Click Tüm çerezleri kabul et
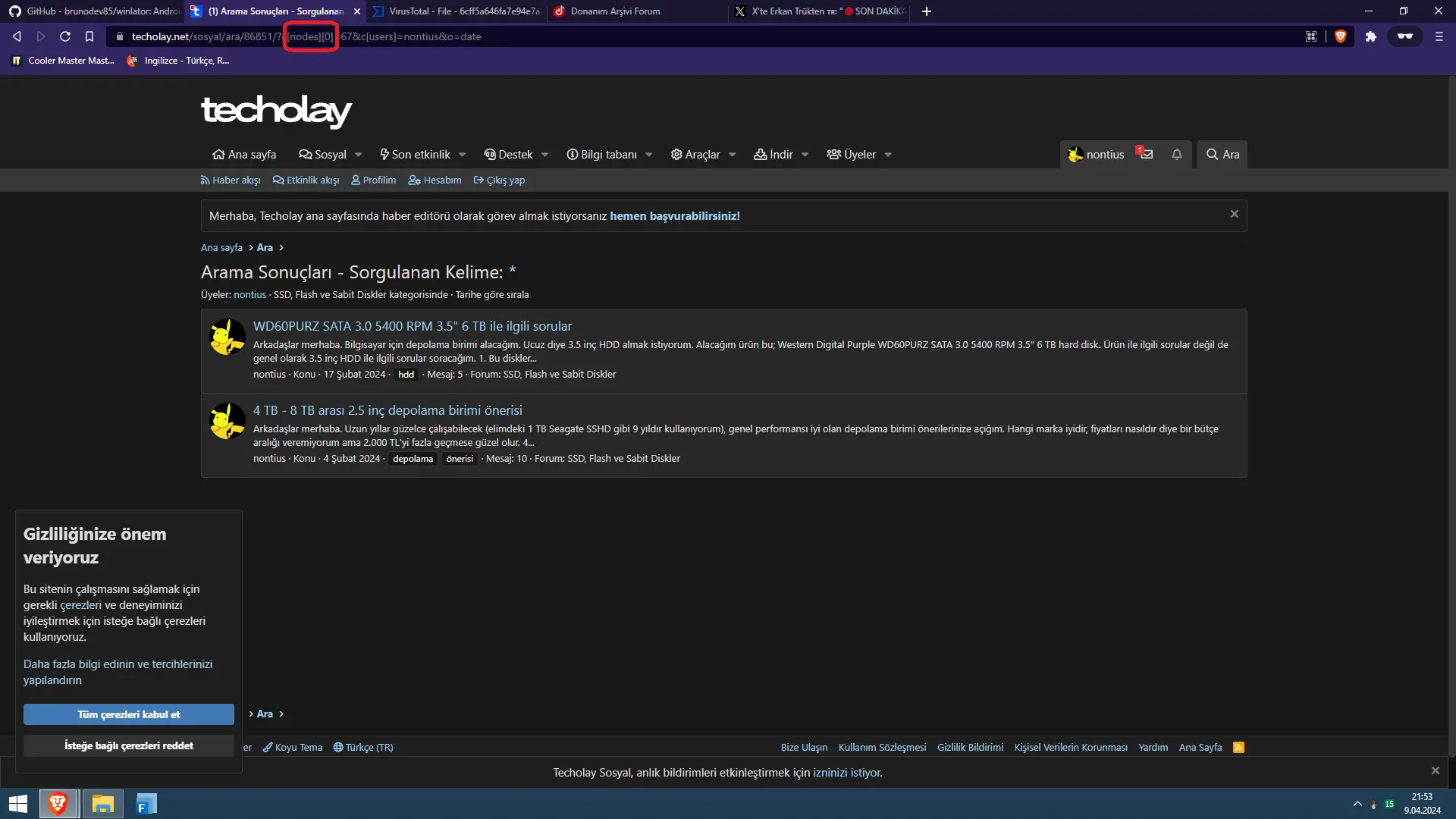This screenshot has height=819, width=1456. point(129,714)
